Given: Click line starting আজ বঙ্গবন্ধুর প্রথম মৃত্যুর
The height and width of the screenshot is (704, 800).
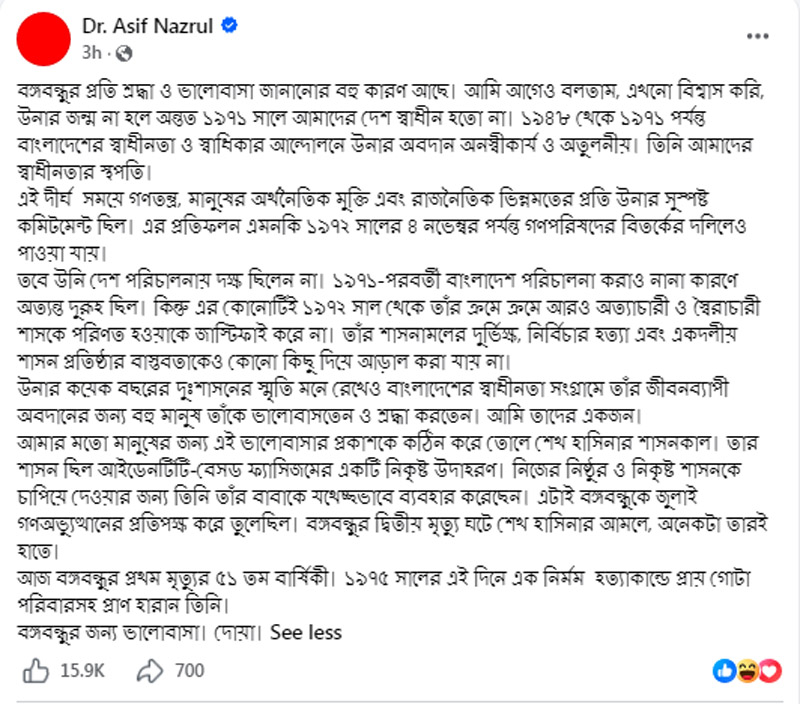Looking at the screenshot, I should tap(385, 579).
